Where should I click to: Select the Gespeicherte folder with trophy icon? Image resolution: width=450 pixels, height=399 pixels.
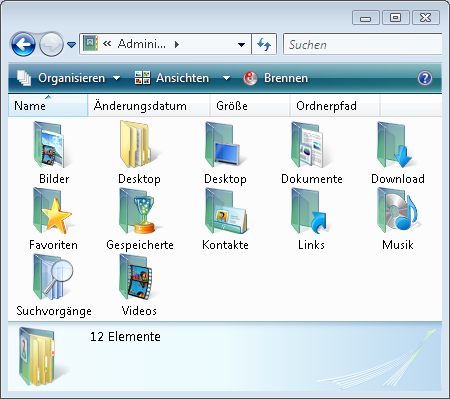click(138, 211)
